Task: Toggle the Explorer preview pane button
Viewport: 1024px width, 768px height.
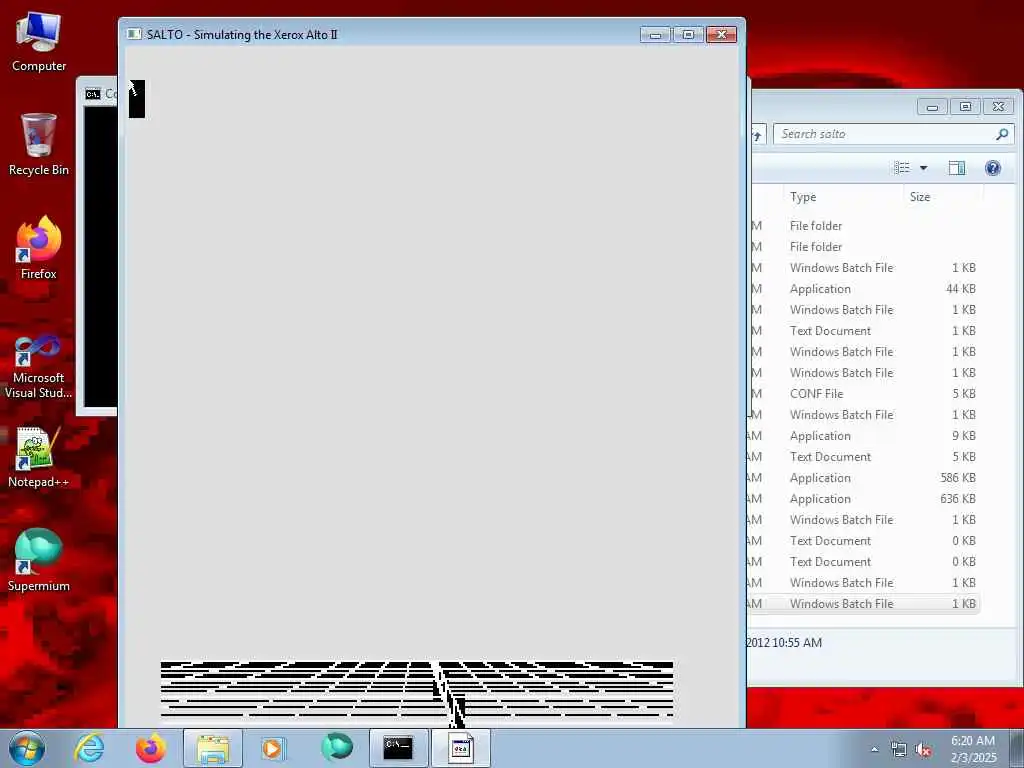Action: tap(957, 168)
